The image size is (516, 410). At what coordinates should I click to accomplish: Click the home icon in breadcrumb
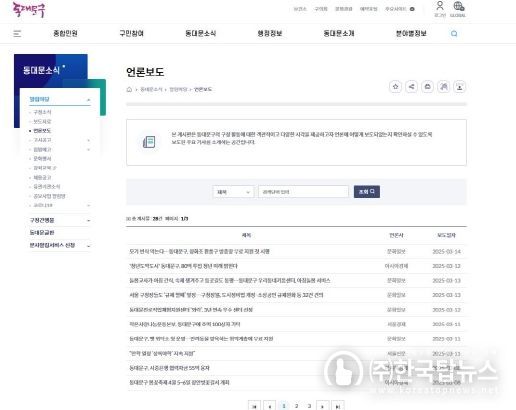129,89
